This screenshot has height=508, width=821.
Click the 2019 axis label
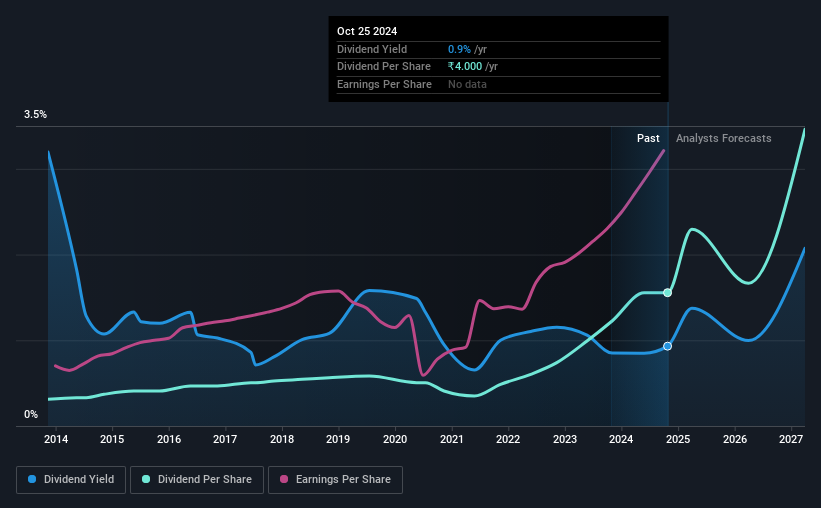click(x=338, y=439)
